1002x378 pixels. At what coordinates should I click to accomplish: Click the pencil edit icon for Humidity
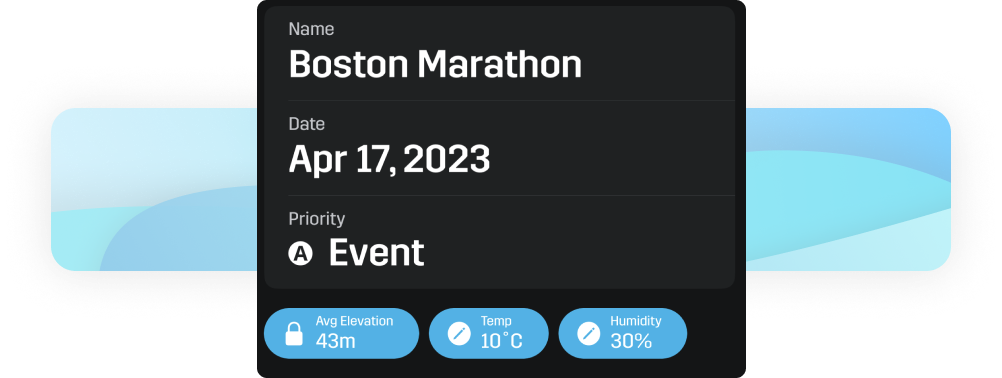589,333
